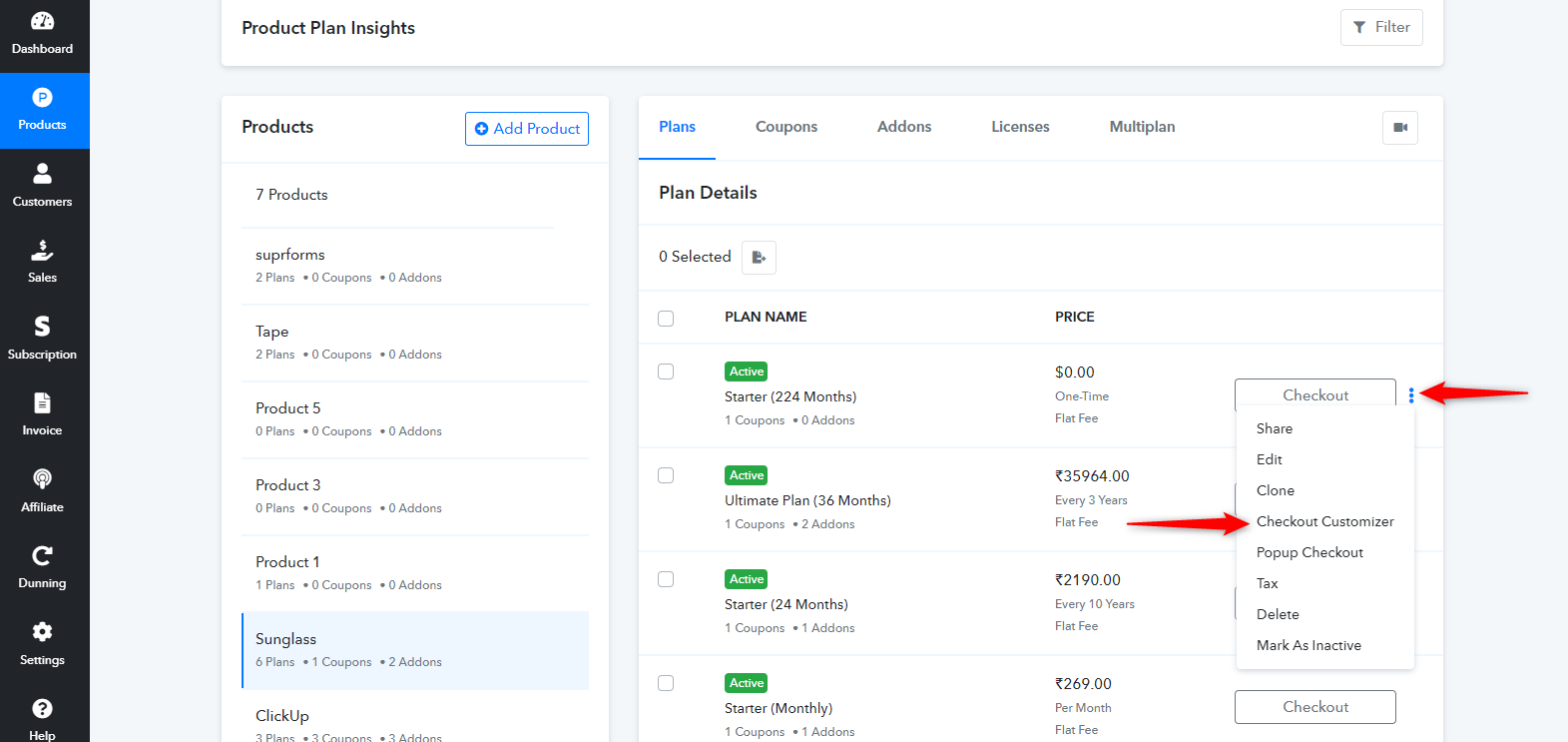Click the ₹35964.00 price value
1568x742 pixels.
click(x=1092, y=476)
